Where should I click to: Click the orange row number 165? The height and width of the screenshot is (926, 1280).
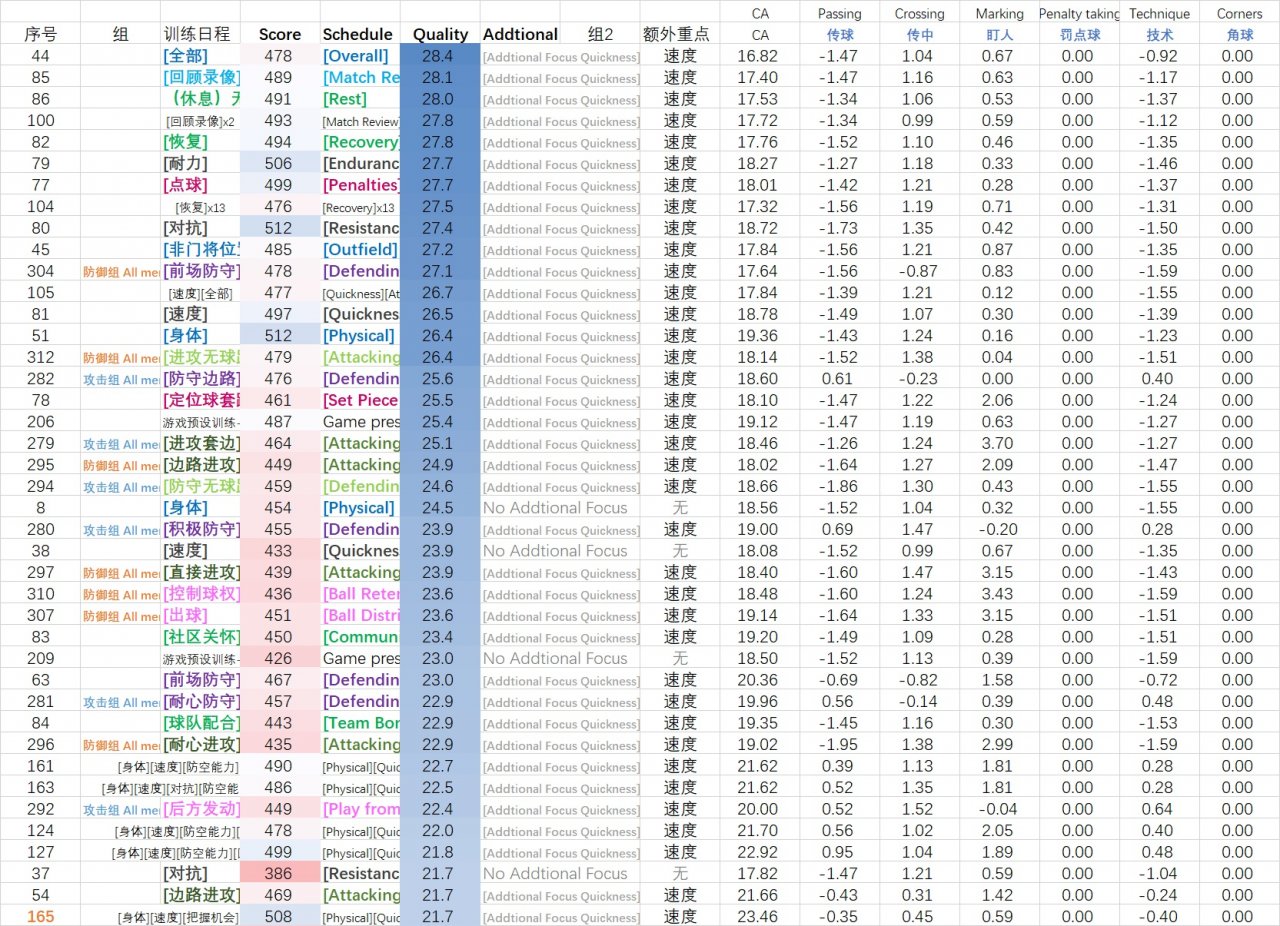[x=40, y=917]
